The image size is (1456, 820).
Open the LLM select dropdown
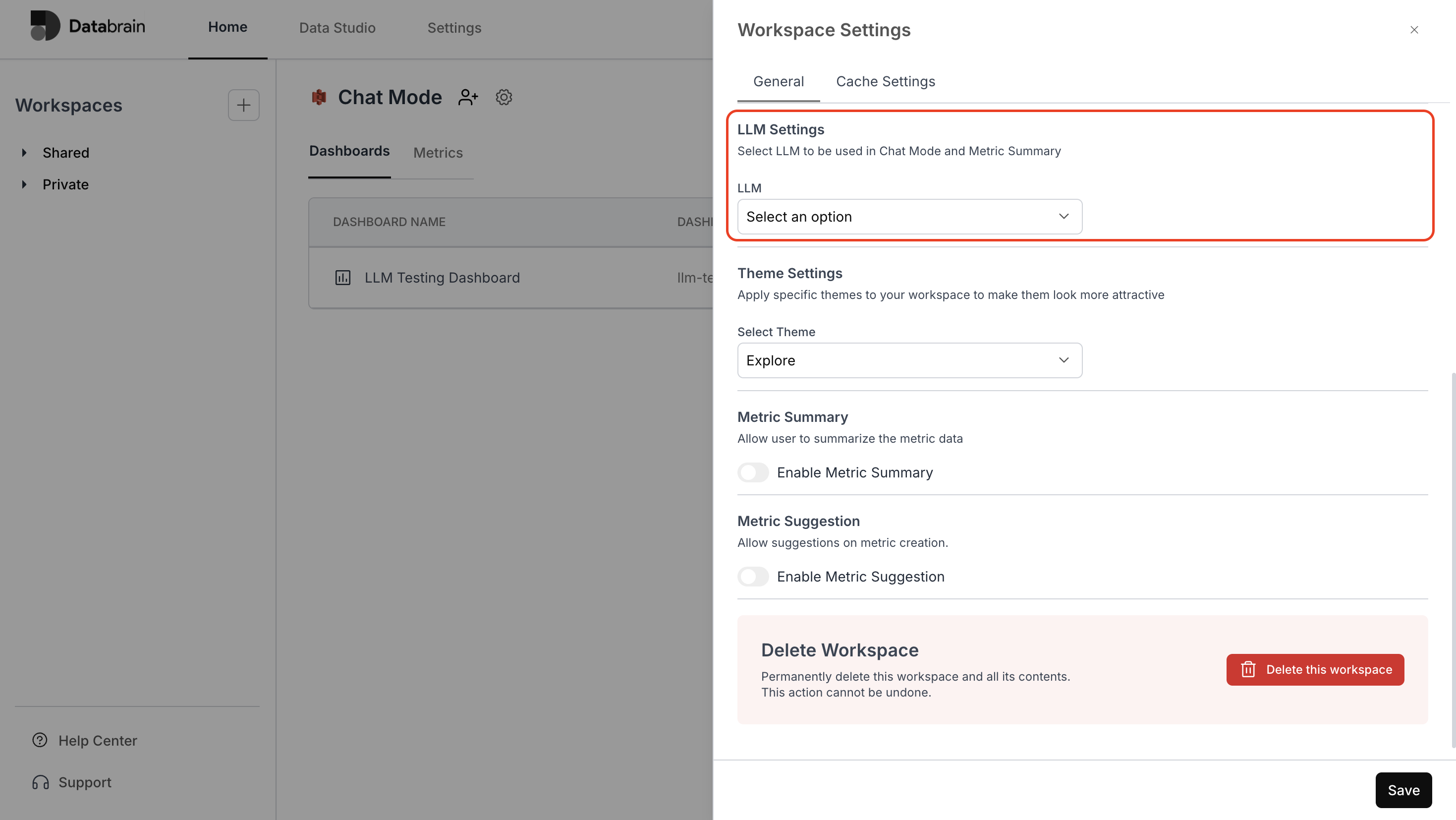[x=909, y=217]
